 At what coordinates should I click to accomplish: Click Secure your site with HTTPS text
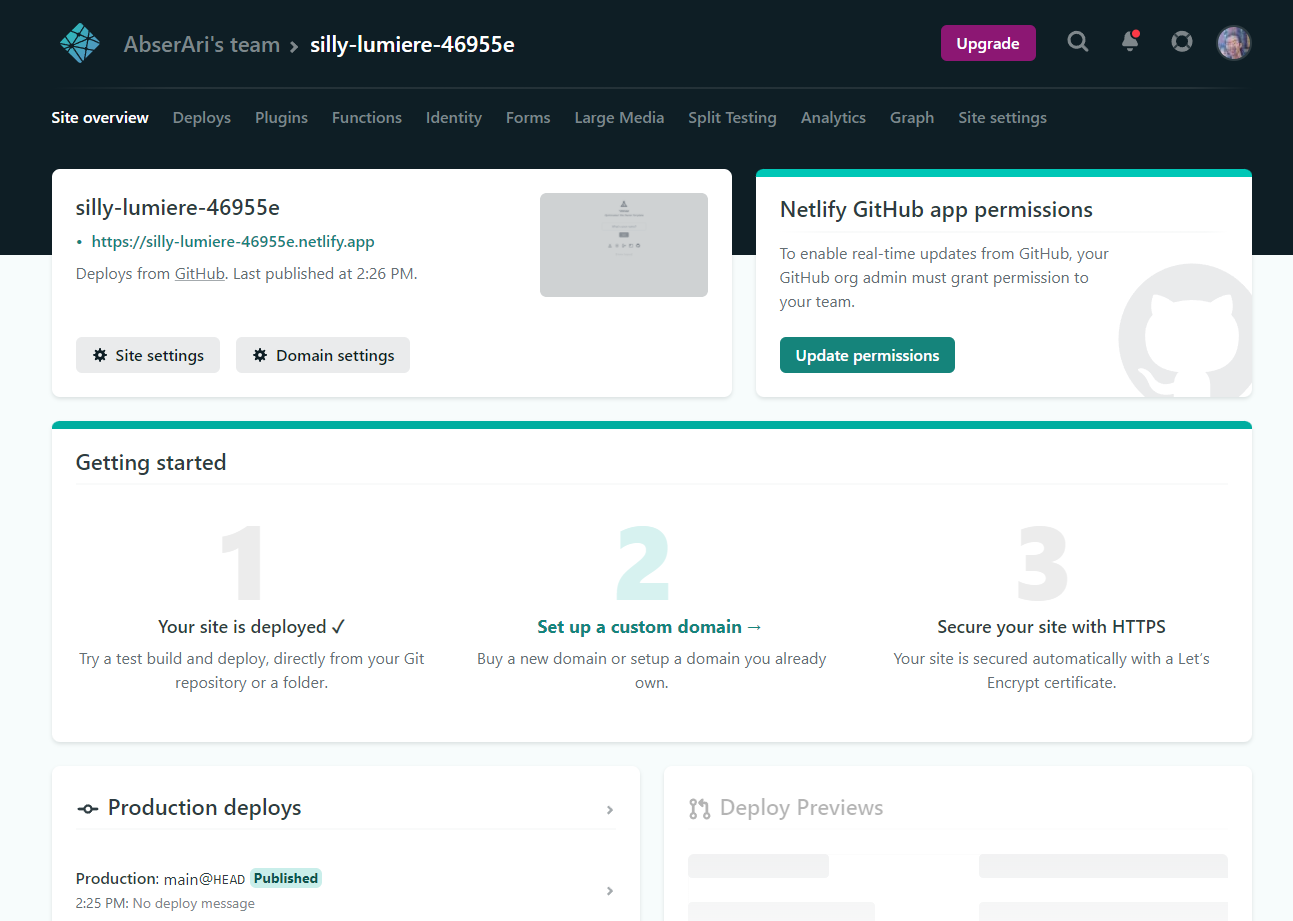1051,627
